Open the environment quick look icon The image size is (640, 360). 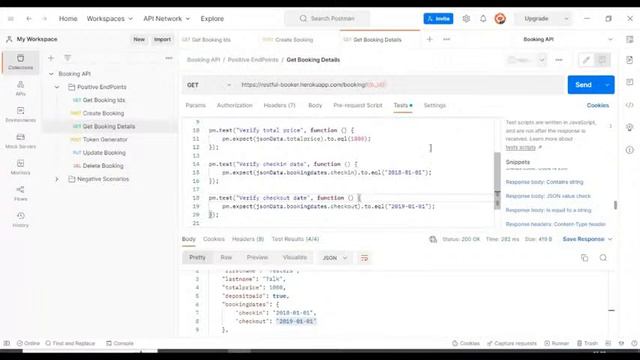[629, 39]
